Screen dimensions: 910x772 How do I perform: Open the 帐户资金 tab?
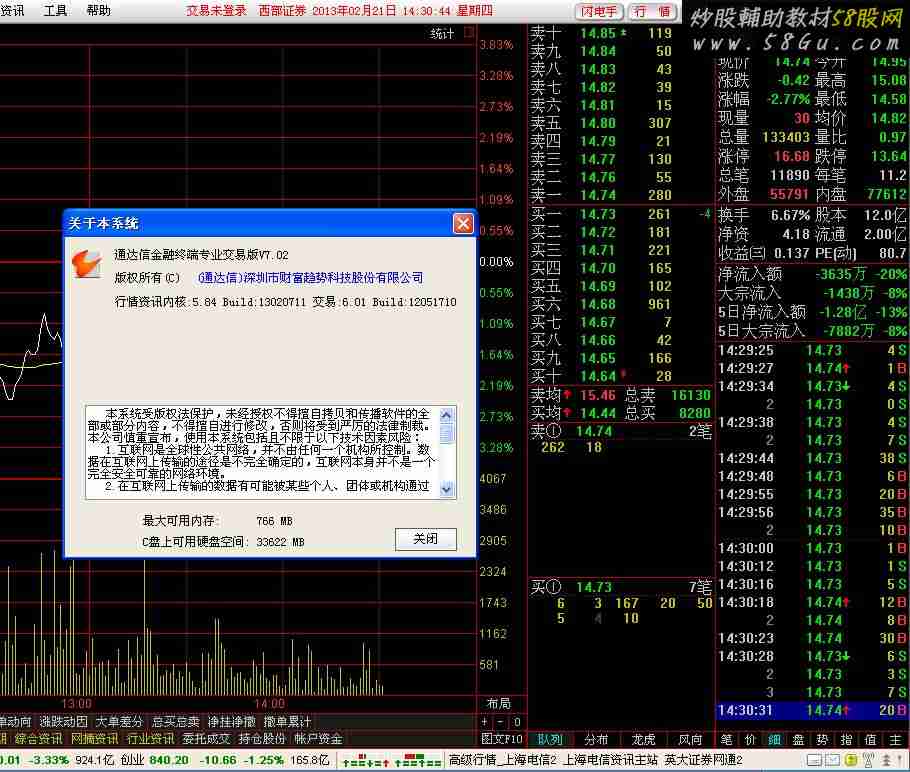[x=319, y=739]
